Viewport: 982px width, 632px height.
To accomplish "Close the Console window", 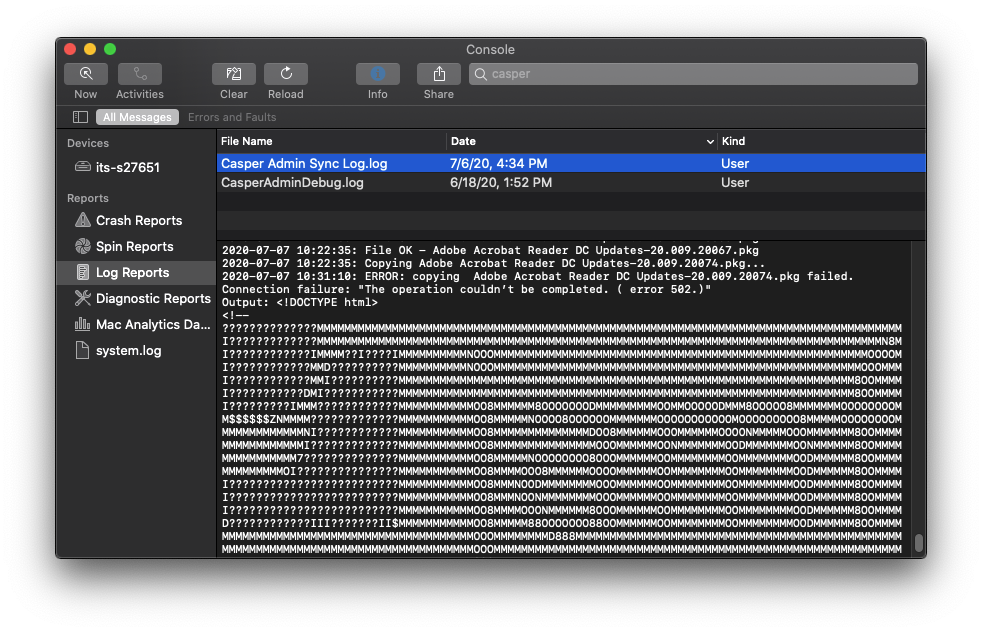I will tap(70, 49).
